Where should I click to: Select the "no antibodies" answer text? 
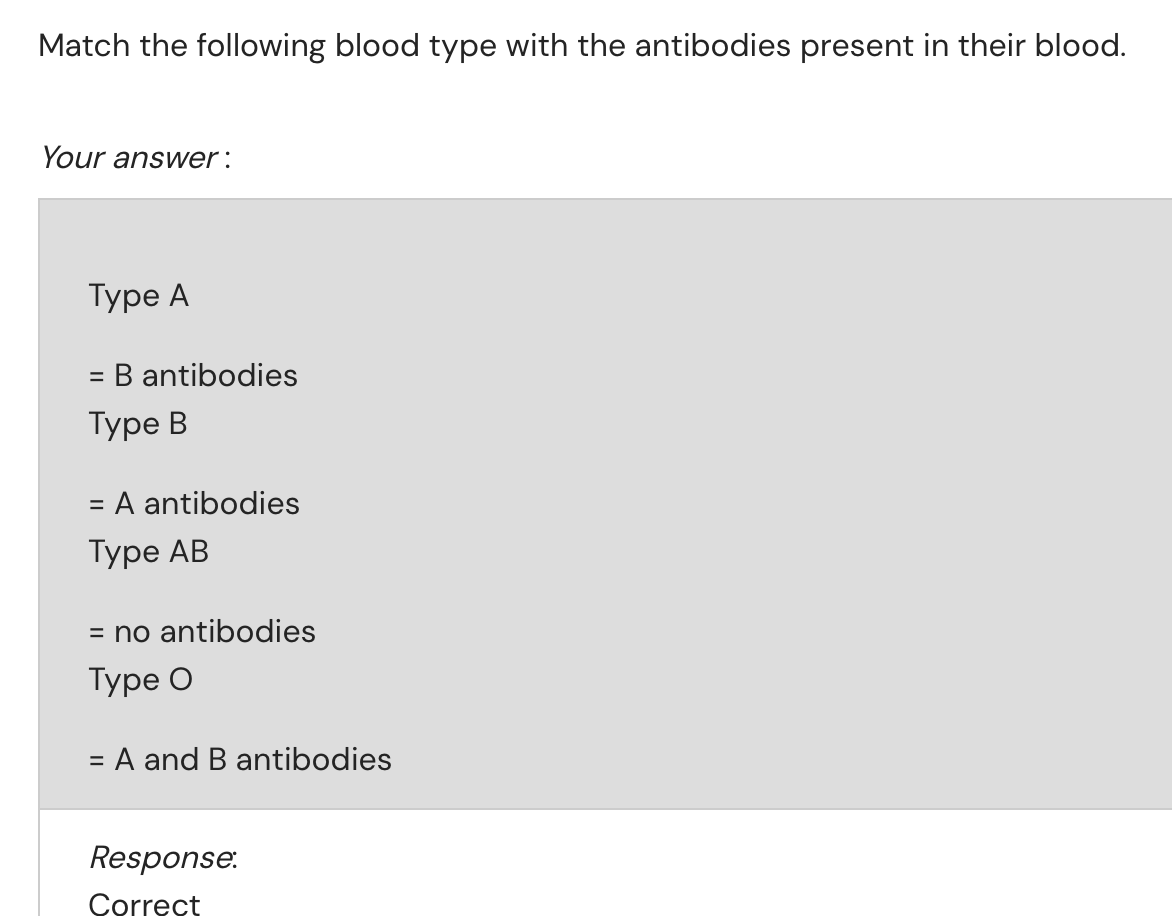click(214, 632)
